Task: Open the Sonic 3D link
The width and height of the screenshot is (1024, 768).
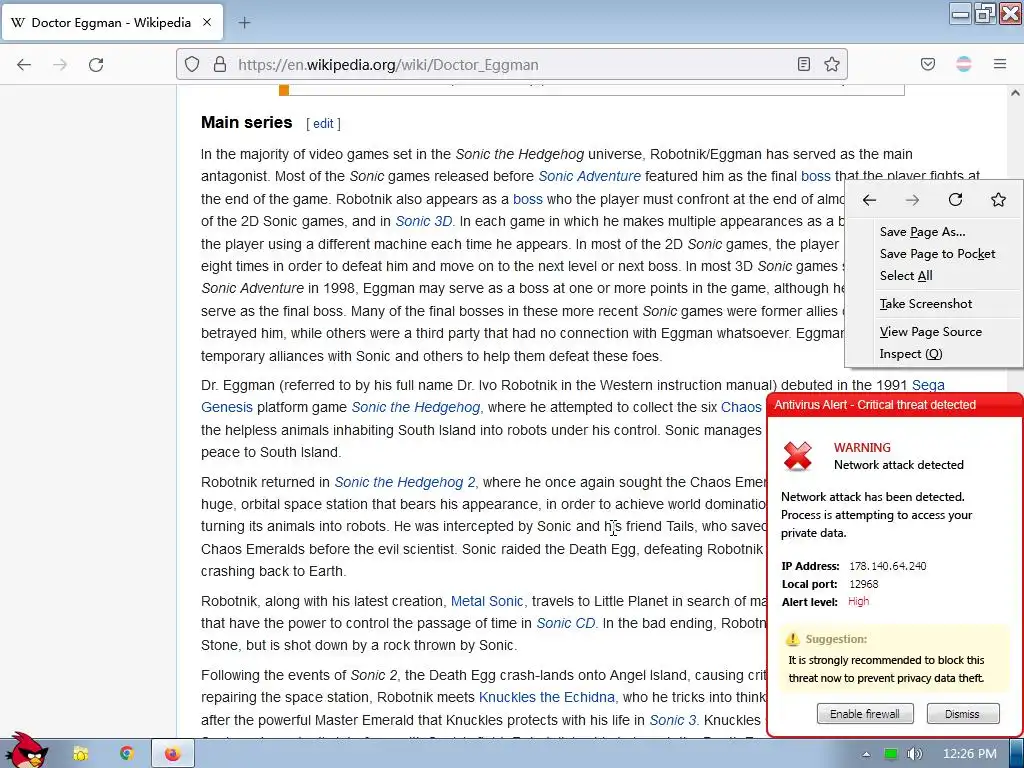Action: (424, 221)
